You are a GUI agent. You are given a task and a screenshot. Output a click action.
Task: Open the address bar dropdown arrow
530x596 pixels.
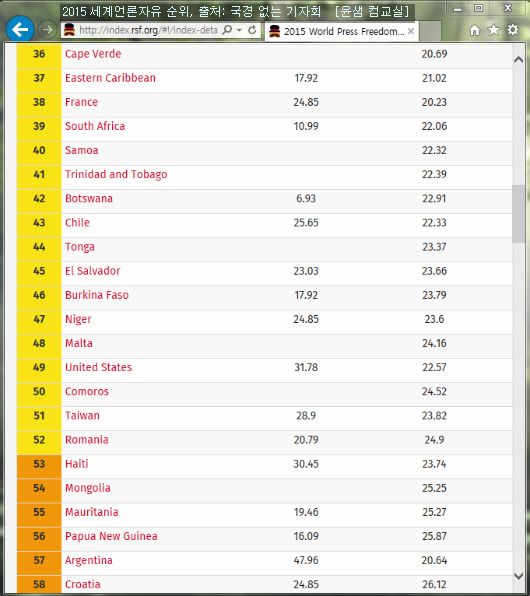tap(239, 30)
